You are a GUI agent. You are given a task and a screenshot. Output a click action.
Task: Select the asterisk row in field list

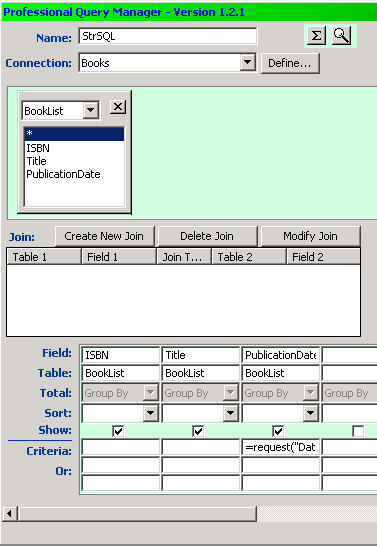74,134
